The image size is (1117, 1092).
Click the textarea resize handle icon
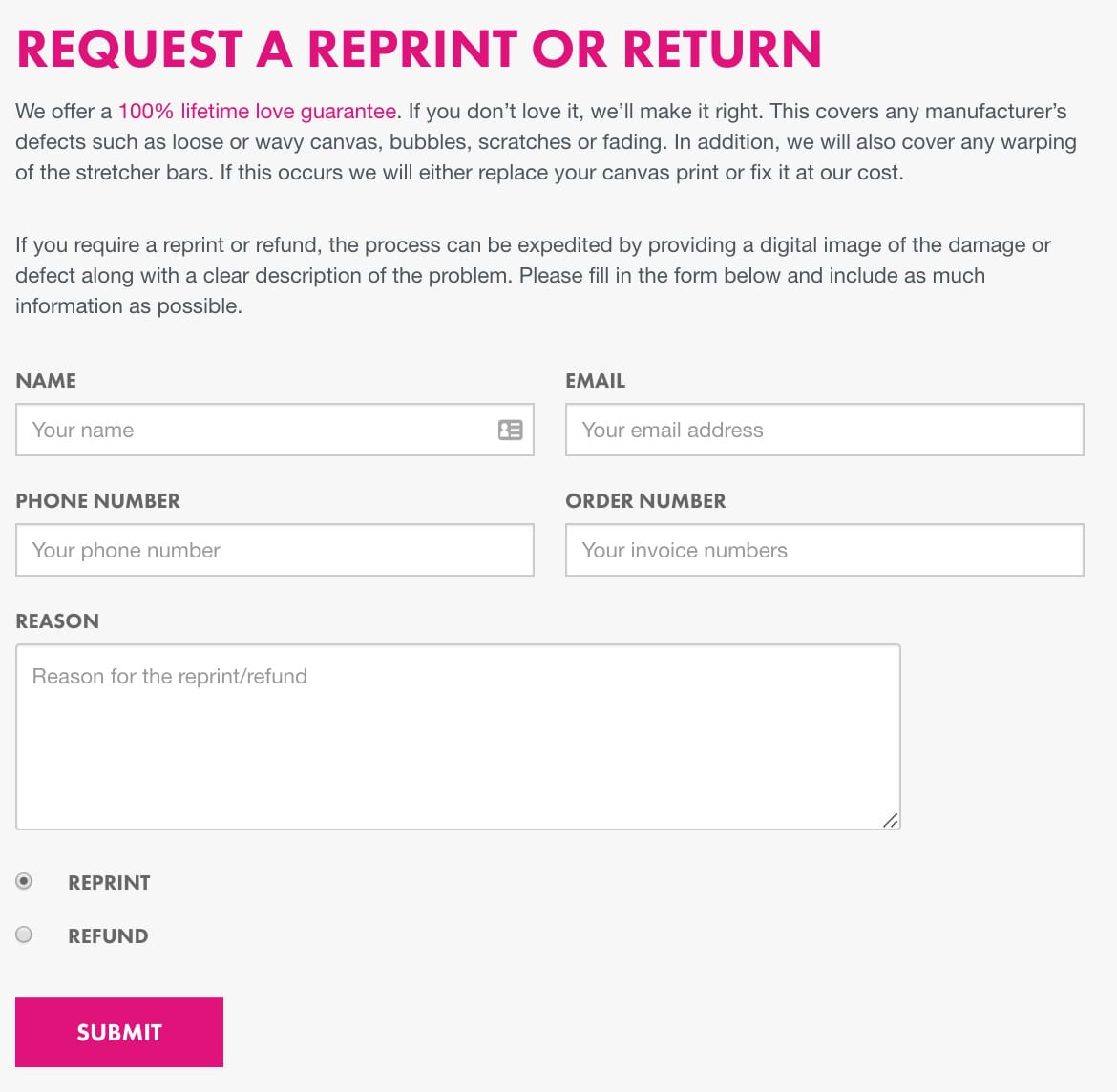pyautogui.click(x=891, y=821)
